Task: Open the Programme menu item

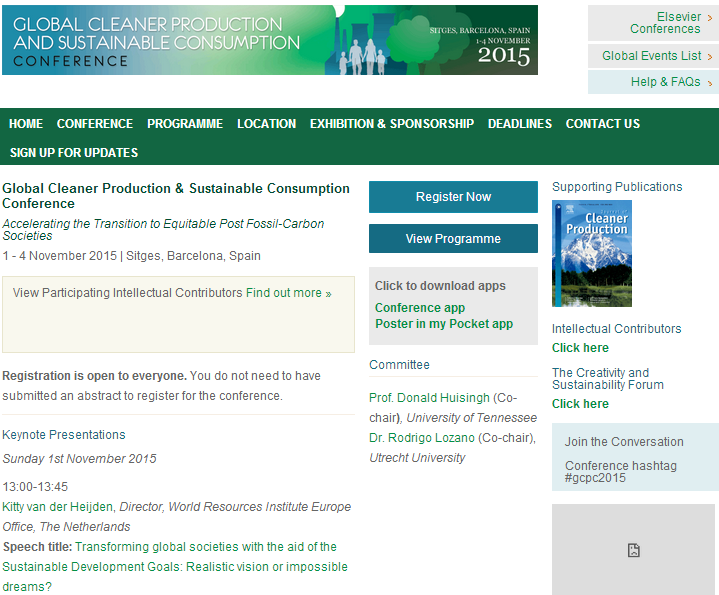Action: (x=185, y=124)
